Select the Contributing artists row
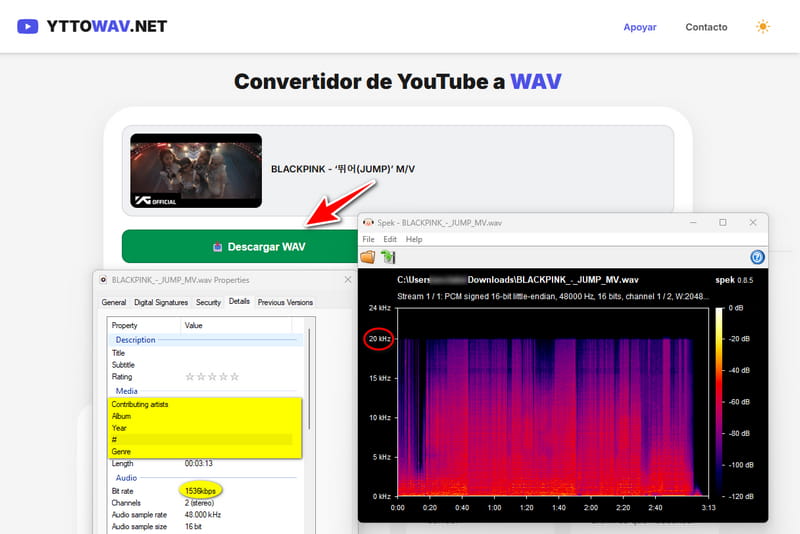 click(x=205, y=404)
